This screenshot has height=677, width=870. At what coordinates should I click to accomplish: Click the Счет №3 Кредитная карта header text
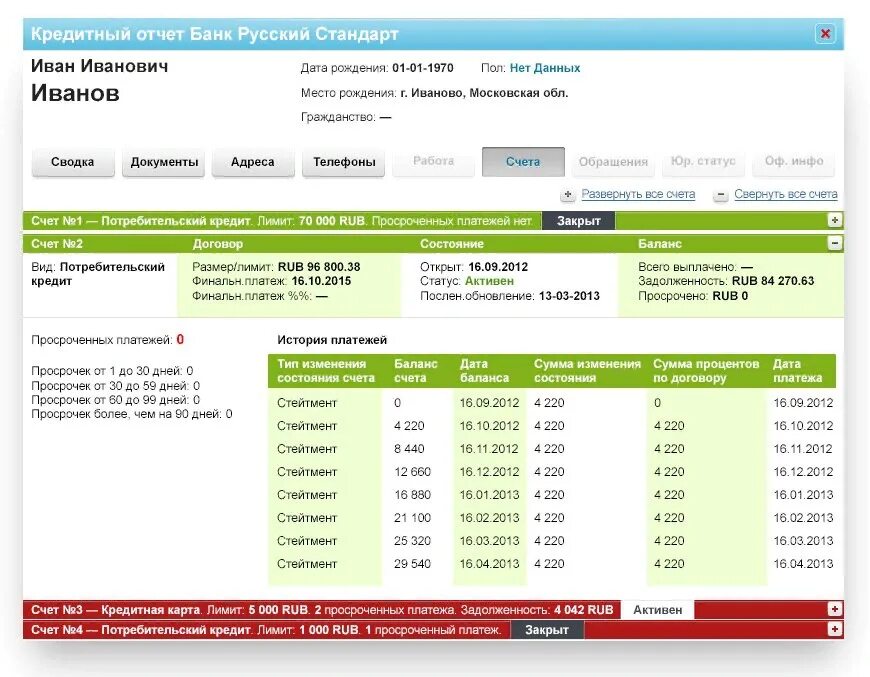coord(115,610)
